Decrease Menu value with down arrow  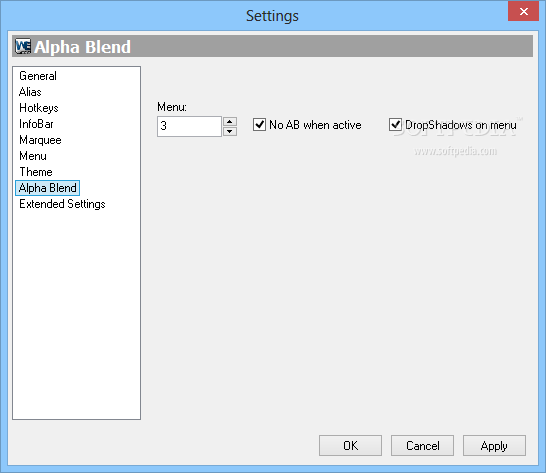click(x=229, y=131)
